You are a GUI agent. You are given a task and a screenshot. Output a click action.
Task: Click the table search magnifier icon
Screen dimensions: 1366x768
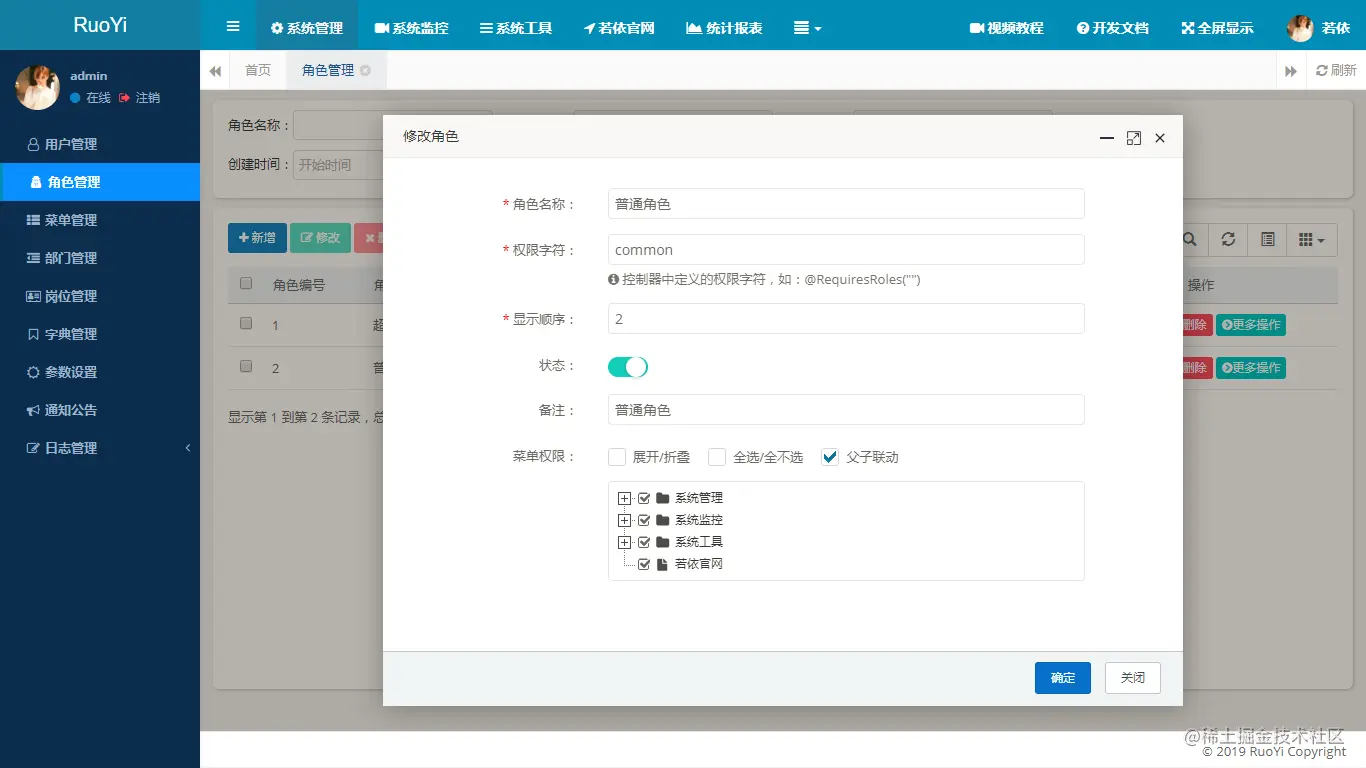[1189, 240]
